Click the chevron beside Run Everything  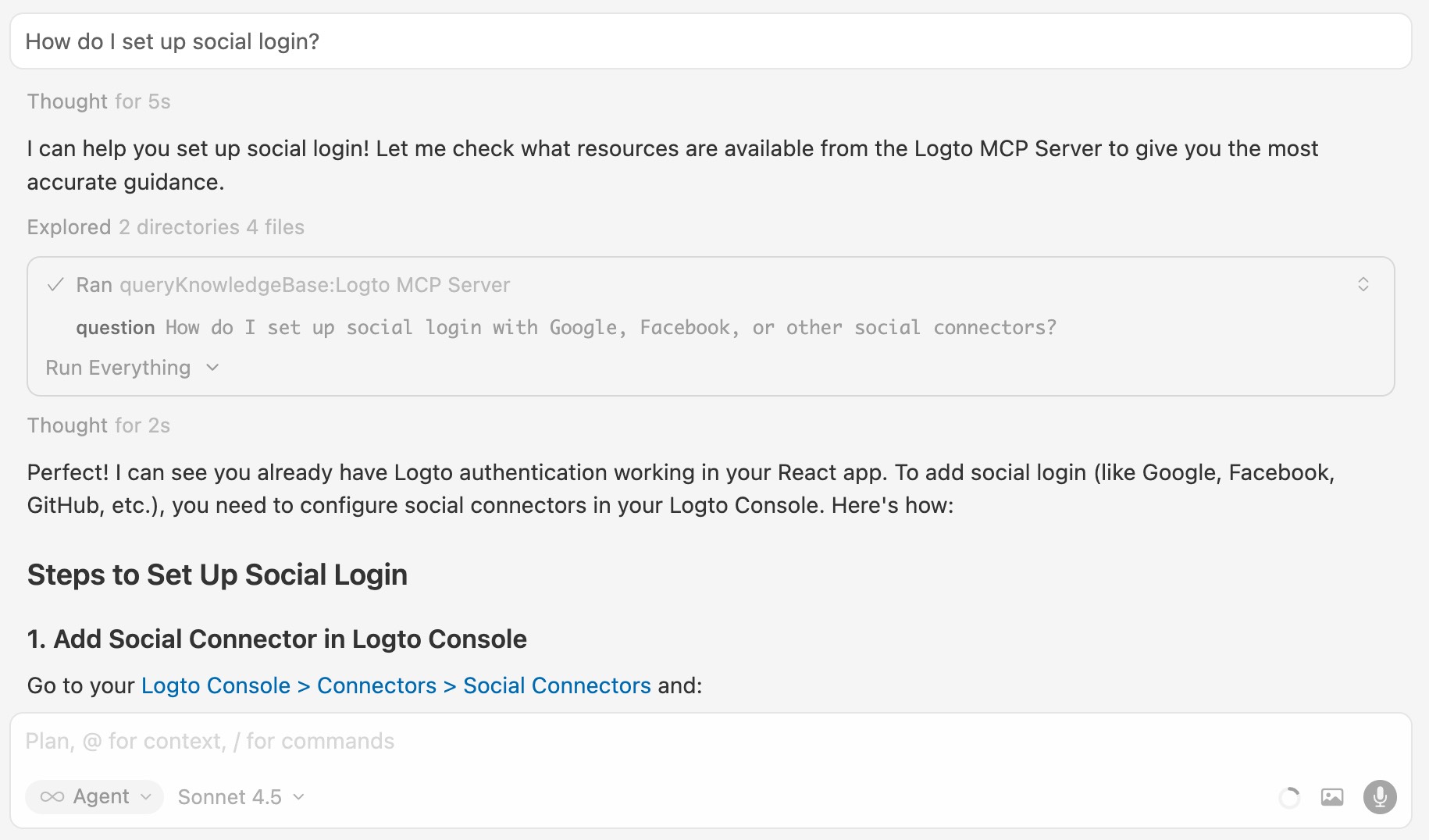(x=212, y=367)
